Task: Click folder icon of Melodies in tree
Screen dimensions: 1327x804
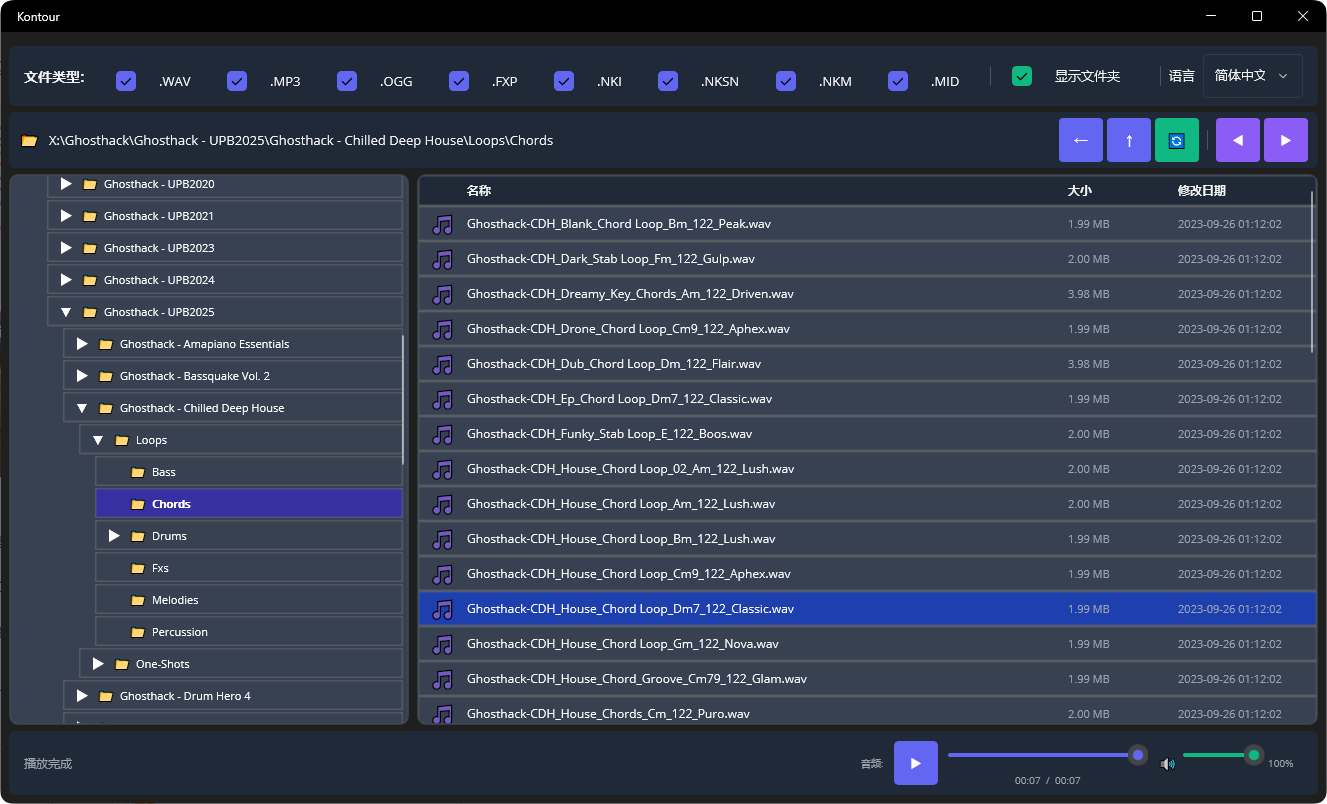Action: click(138, 600)
